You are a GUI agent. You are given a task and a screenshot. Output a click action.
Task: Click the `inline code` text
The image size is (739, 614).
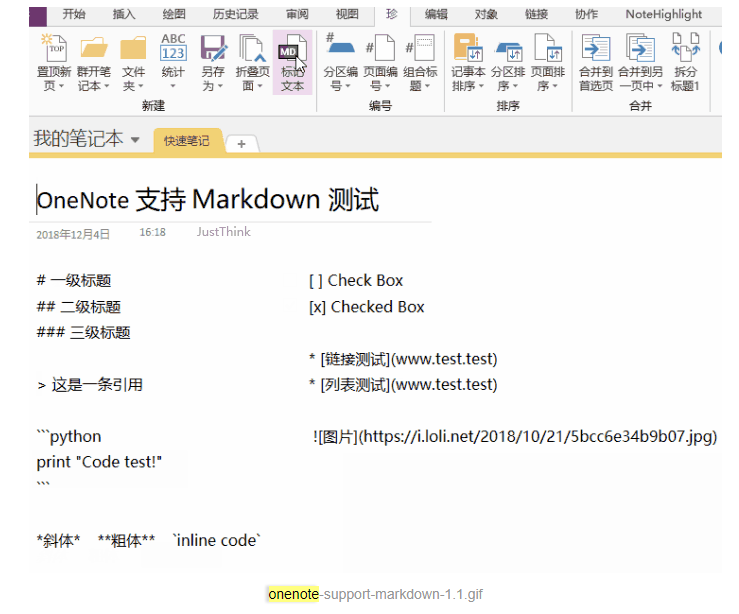(216, 540)
